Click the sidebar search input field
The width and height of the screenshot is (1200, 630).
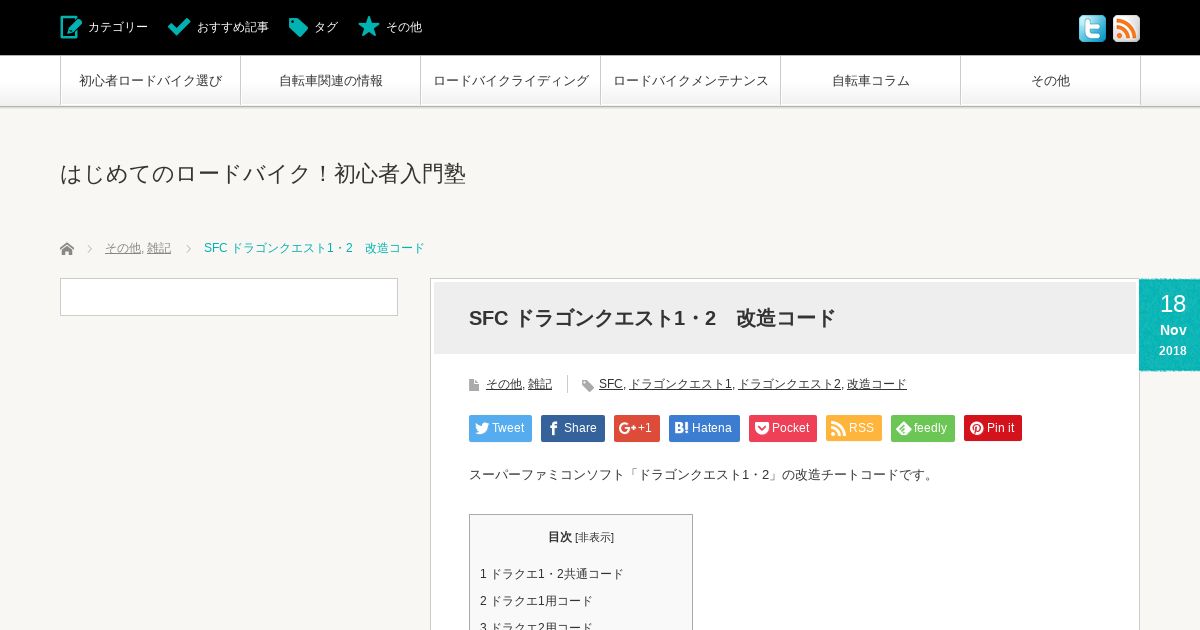point(229,297)
